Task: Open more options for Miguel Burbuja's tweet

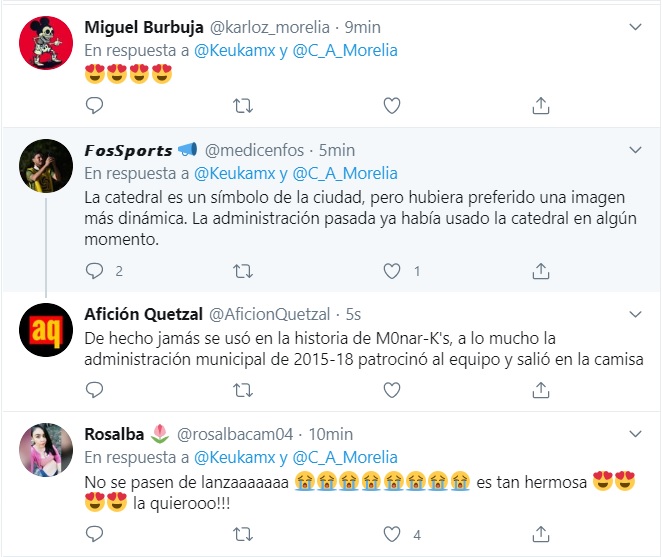Action: click(634, 27)
